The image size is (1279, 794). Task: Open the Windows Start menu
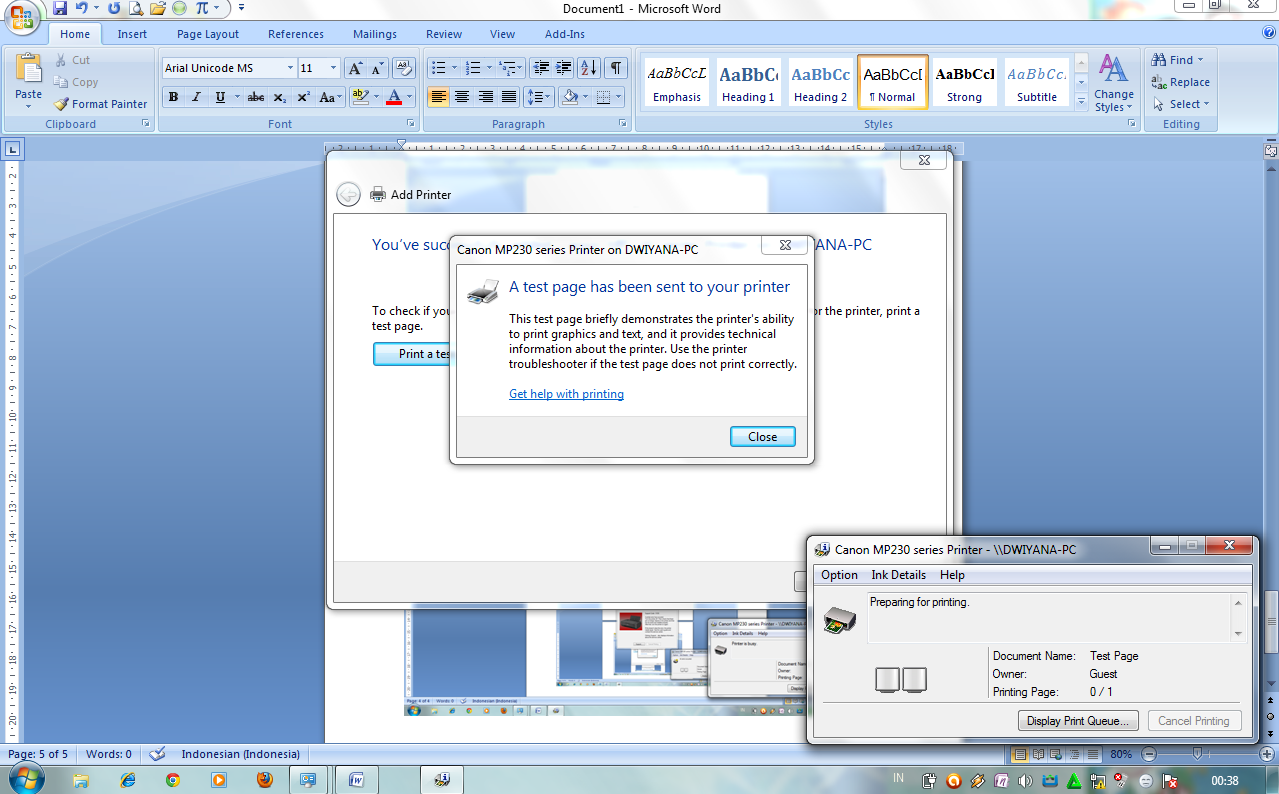click(24, 779)
